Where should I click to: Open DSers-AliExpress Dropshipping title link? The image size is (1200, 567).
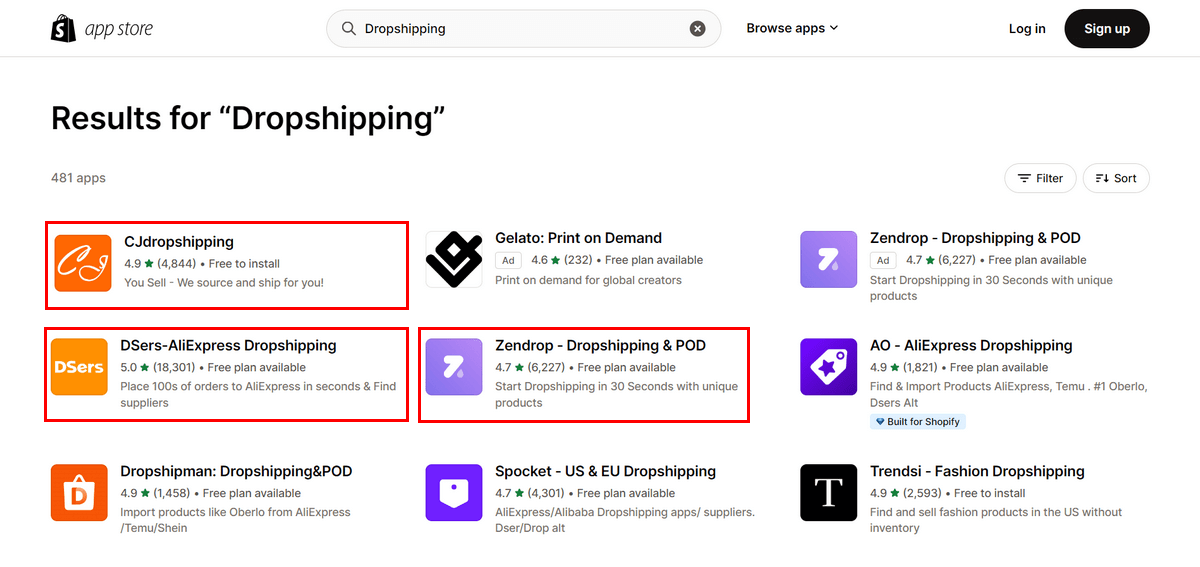tap(228, 346)
